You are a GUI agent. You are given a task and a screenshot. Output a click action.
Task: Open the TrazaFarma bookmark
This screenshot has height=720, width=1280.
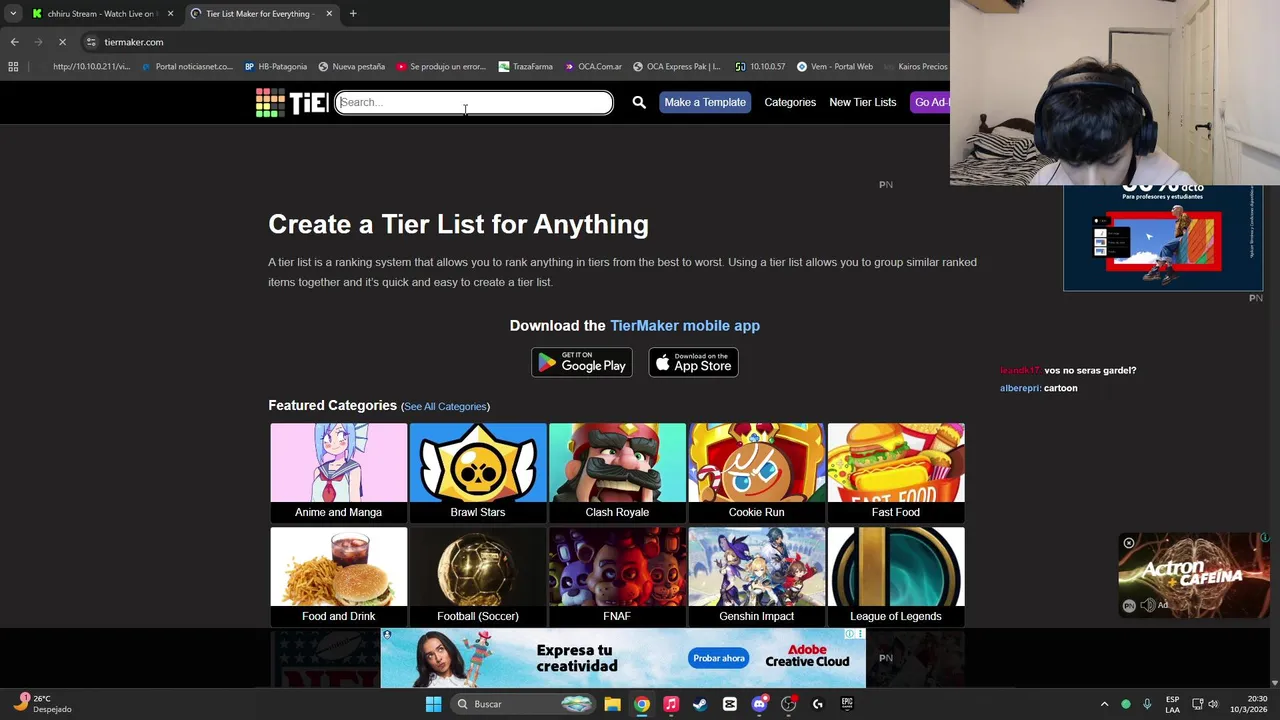click(525, 67)
